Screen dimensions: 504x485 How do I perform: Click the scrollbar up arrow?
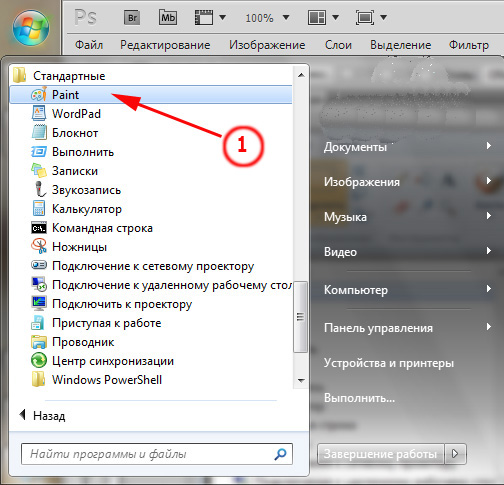coord(301,75)
